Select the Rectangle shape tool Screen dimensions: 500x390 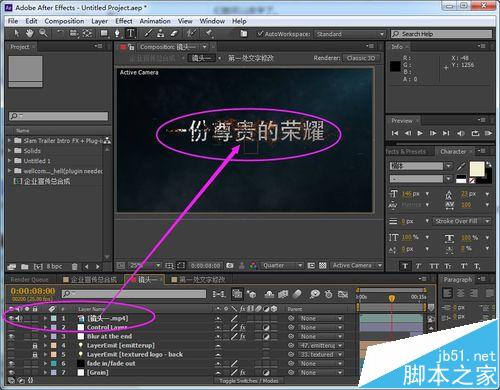pyautogui.click(x=104, y=33)
